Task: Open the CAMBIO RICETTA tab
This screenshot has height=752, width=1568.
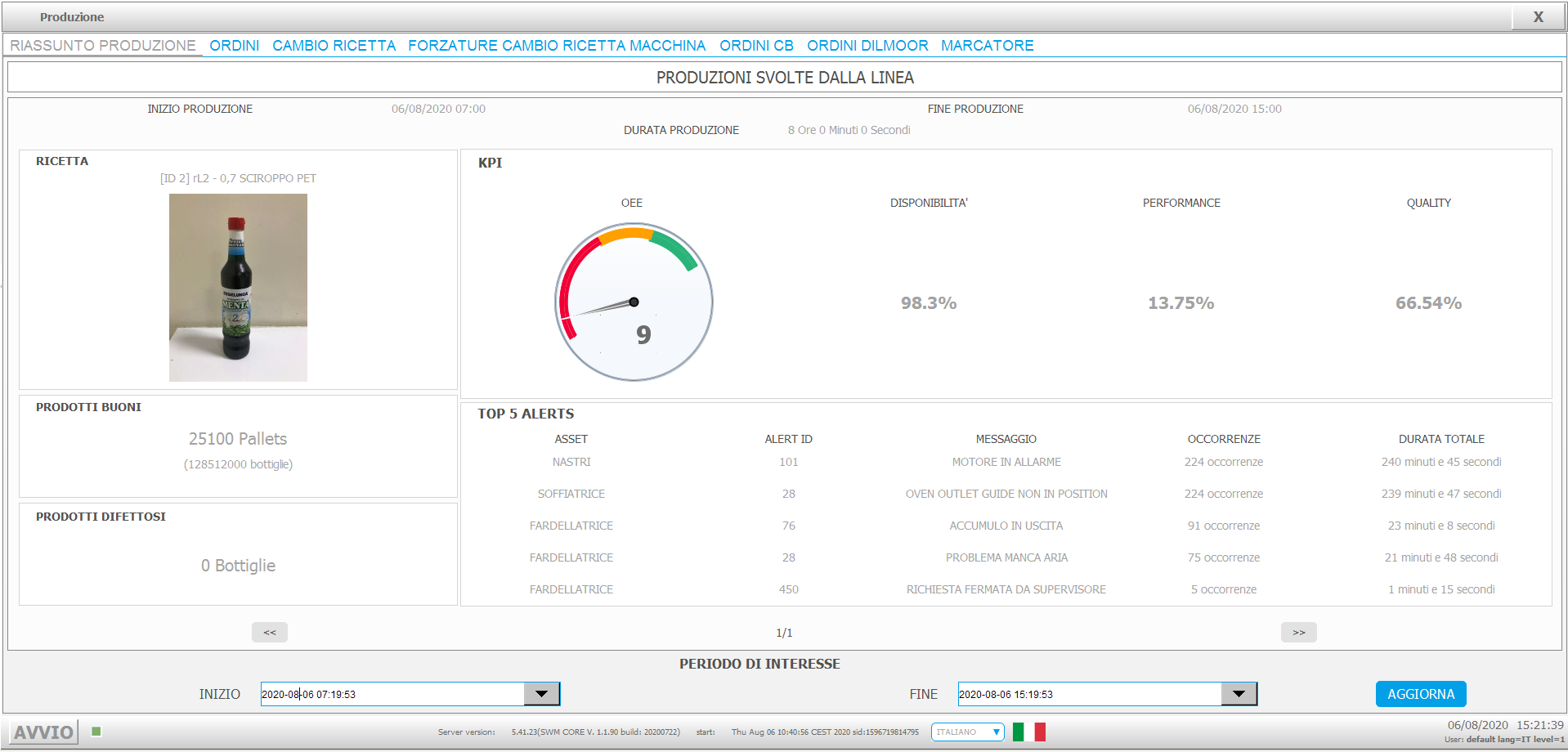Action: click(x=334, y=46)
